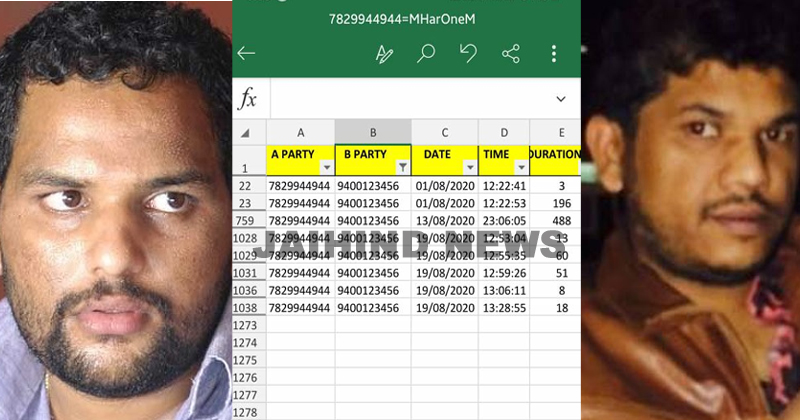Image resolution: width=800 pixels, height=420 pixels.
Task: Tap the share icon
Action: click(x=511, y=54)
